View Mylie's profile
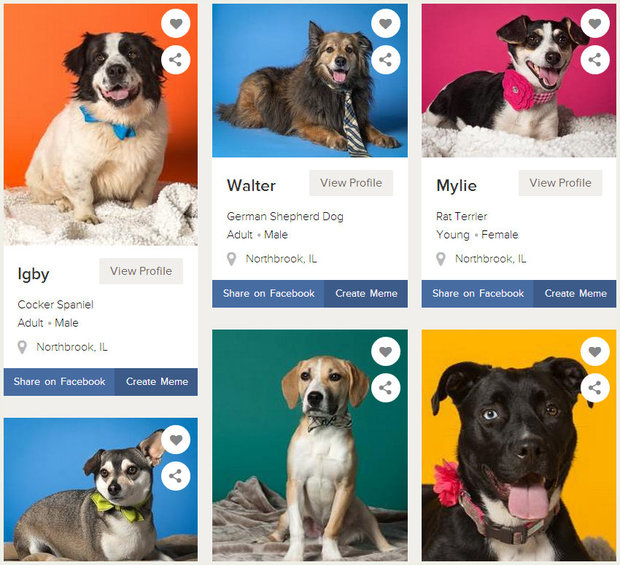The image size is (620, 565). [560, 183]
